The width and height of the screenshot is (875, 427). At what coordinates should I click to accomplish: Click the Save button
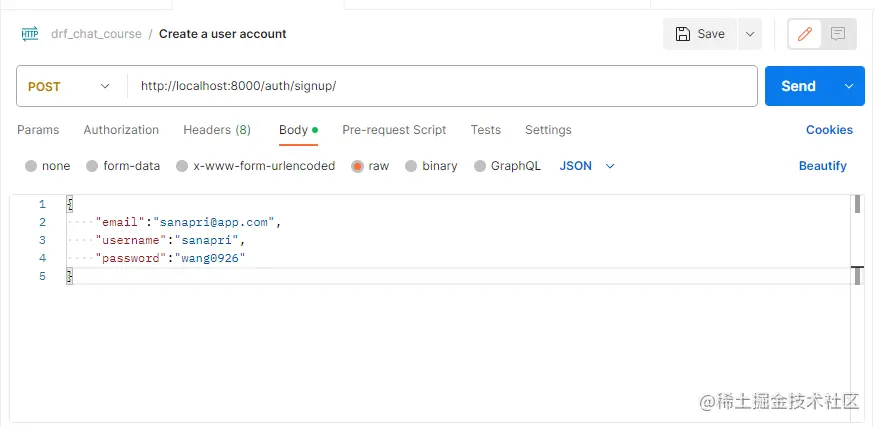[700, 34]
